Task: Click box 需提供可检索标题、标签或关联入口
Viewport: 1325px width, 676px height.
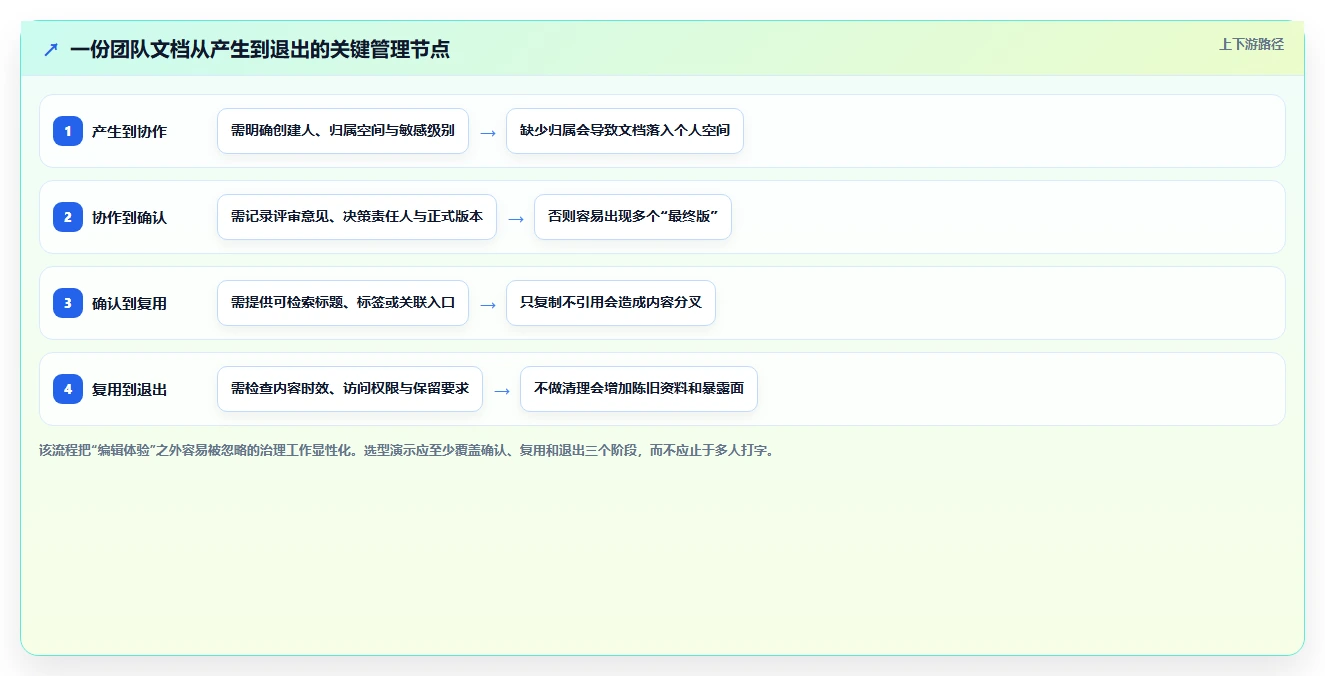Action: 343,303
